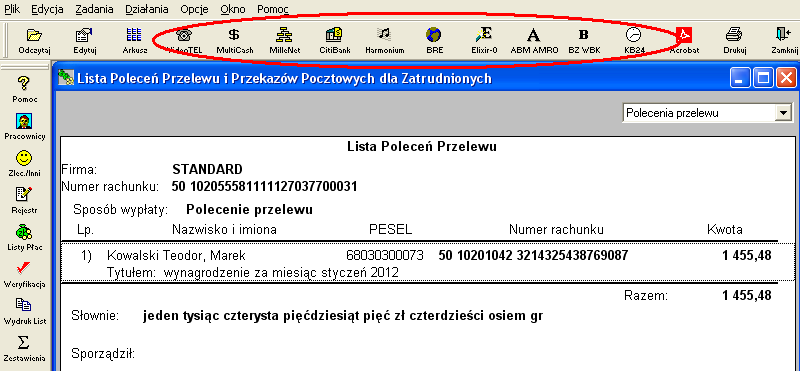Click the Numer rachunku column header
Viewport: 800px width, 371px height.
click(x=556, y=230)
